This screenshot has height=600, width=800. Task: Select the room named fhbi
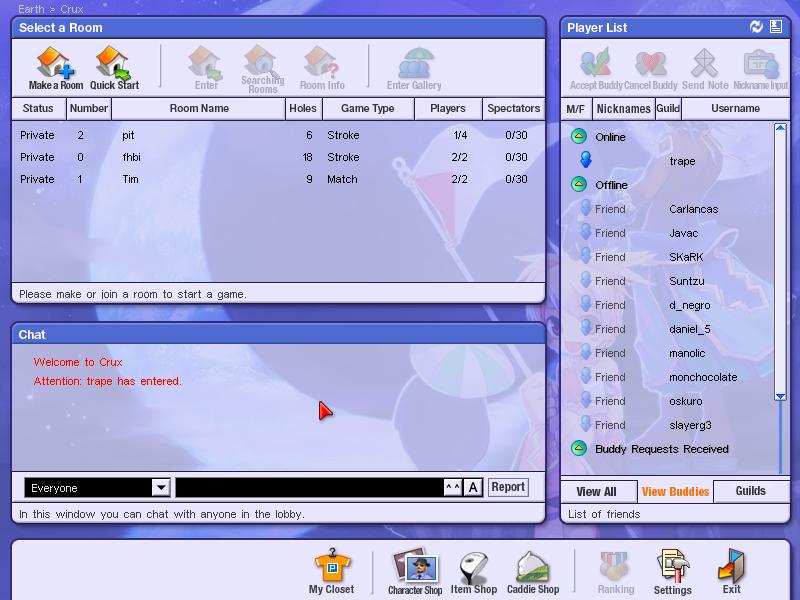[x=278, y=157]
